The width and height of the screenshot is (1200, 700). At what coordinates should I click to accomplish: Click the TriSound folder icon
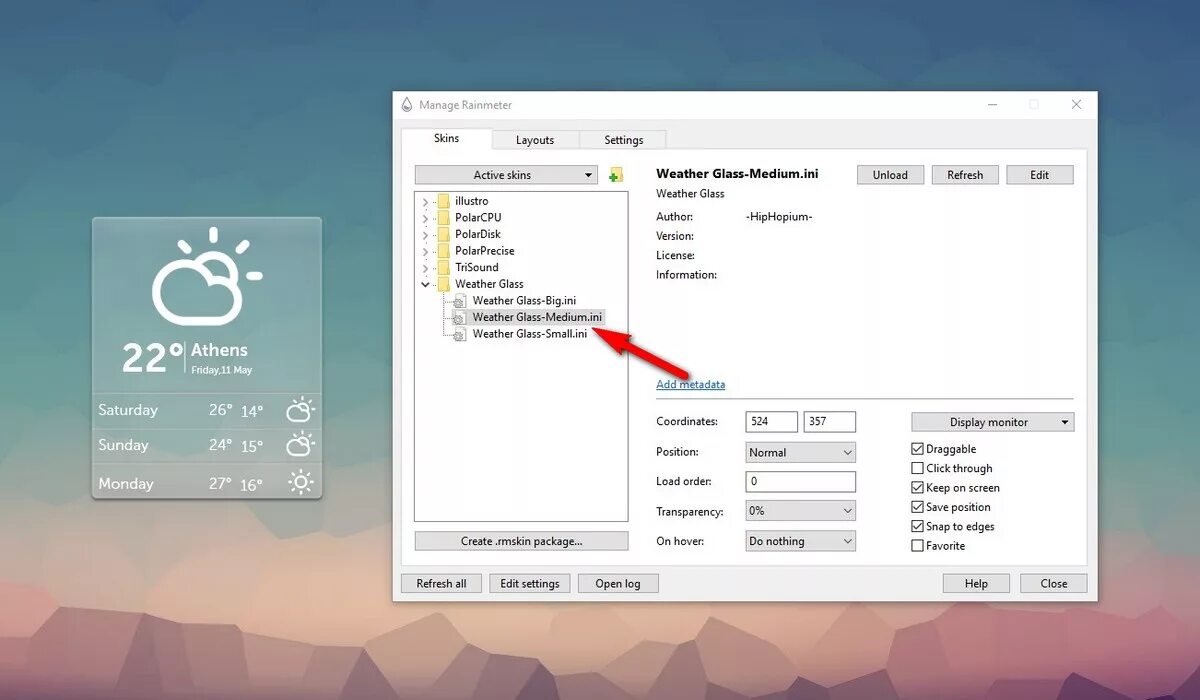[x=444, y=267]
